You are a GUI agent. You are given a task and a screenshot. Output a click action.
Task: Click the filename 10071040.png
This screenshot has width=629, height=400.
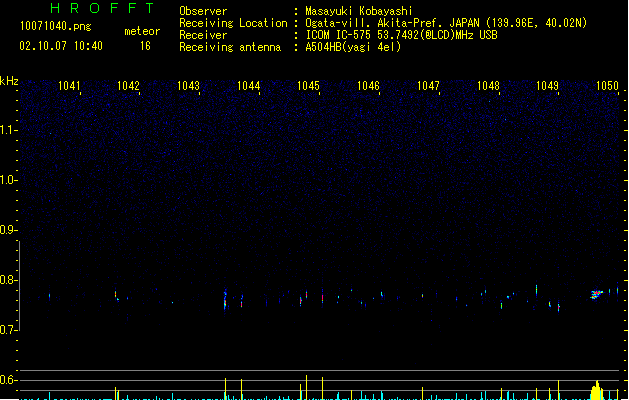55,26
